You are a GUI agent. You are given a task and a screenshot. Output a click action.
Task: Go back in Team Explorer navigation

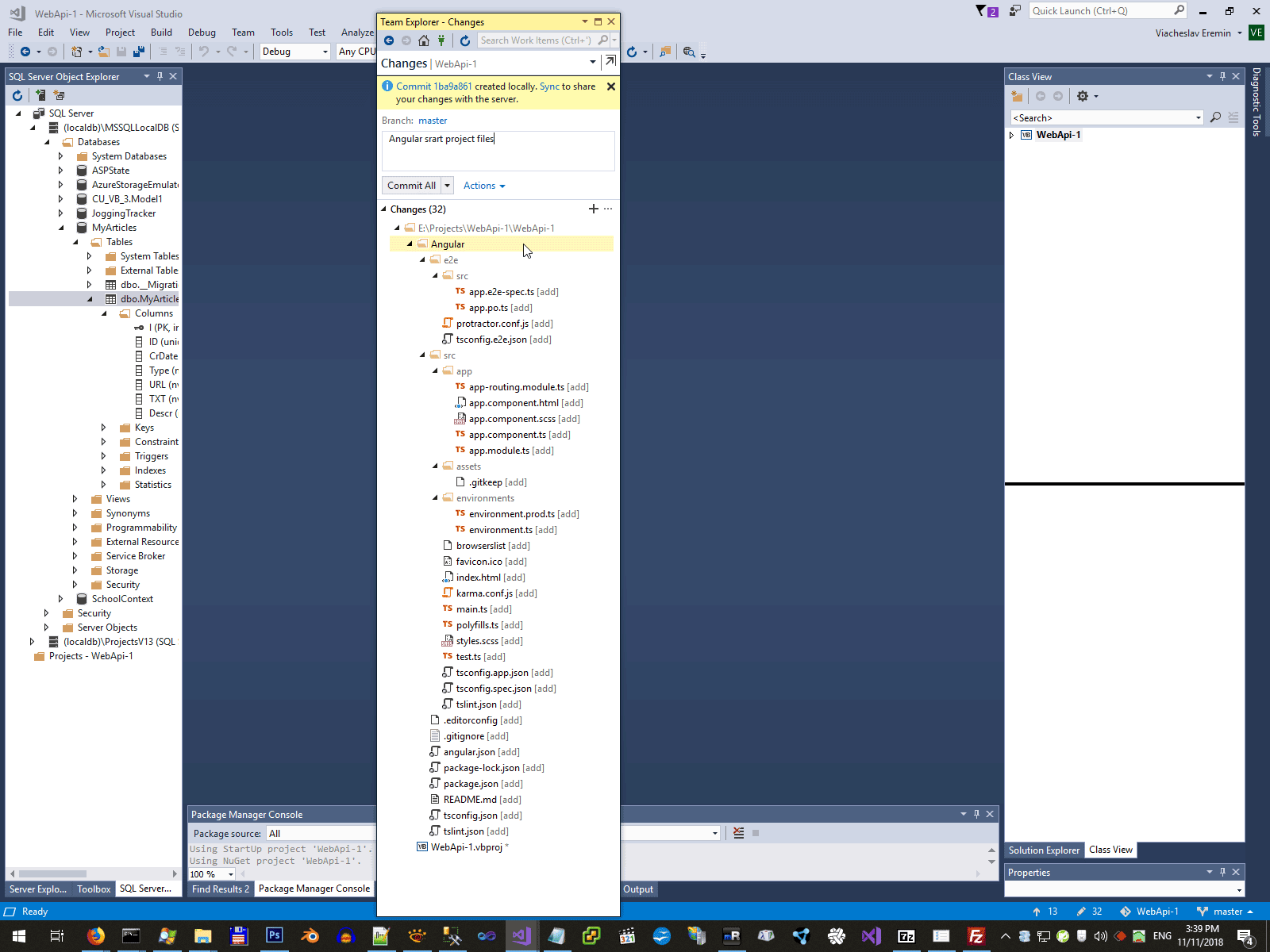[x=388, y=40]
